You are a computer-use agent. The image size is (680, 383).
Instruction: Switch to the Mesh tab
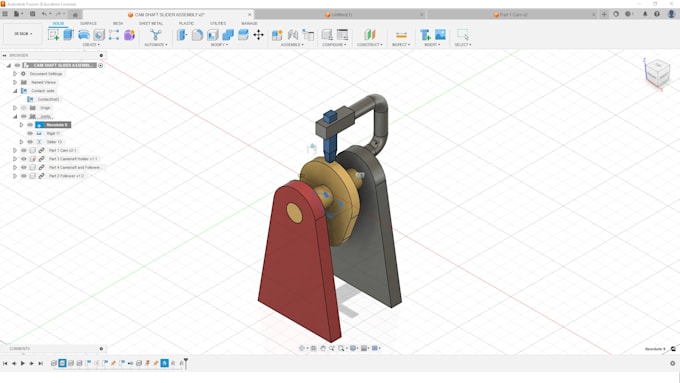(x=118, y=23)
